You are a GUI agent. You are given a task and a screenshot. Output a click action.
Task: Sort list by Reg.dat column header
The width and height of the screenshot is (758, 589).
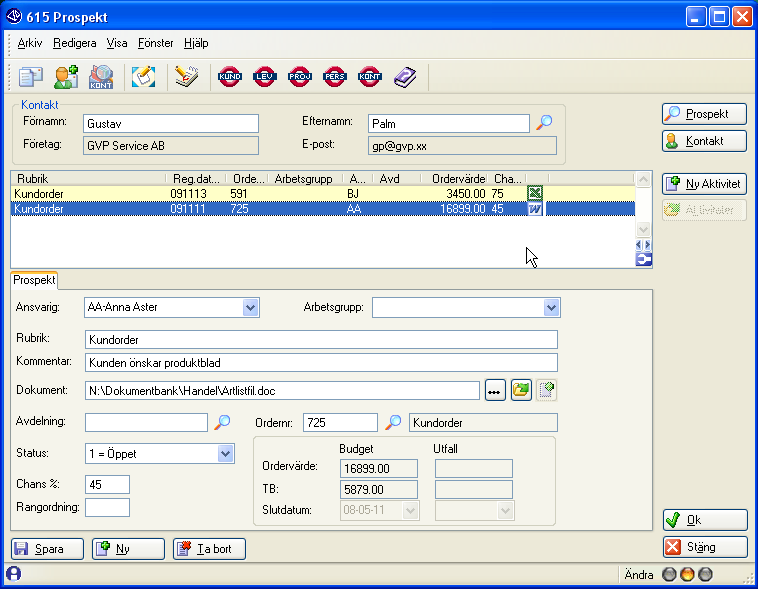[196, 179]
